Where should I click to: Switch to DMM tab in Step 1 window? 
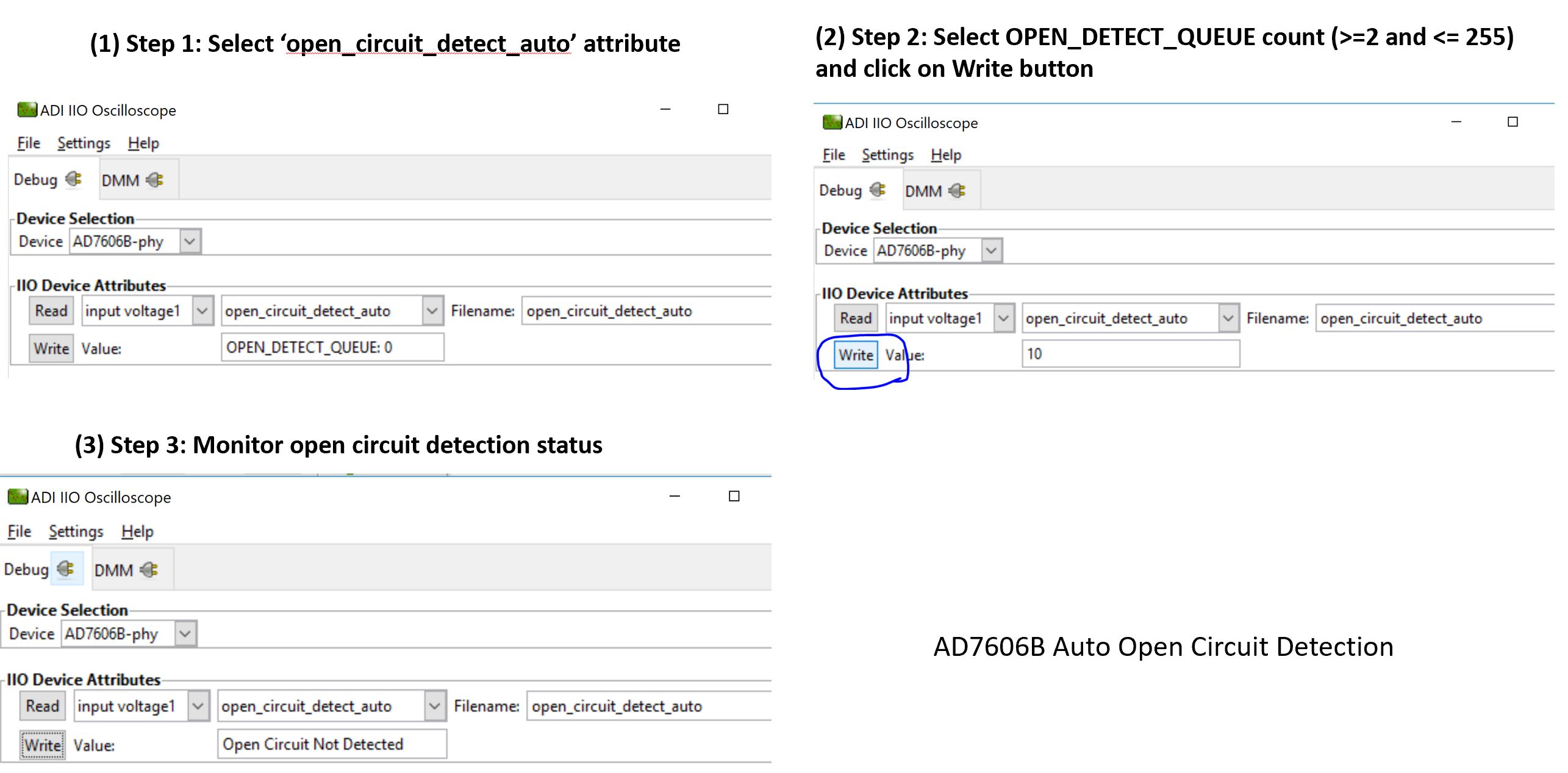(139, 179)
